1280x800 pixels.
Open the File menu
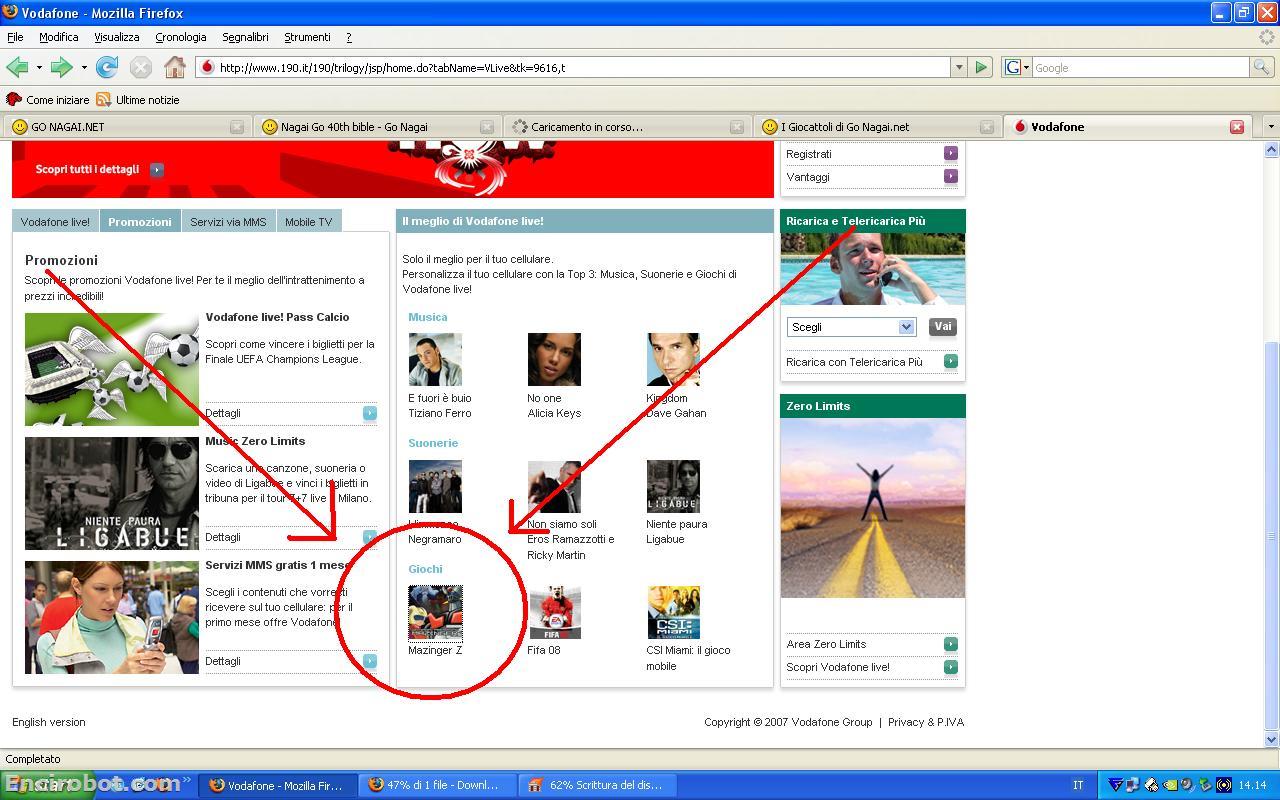tap(15, 37)
